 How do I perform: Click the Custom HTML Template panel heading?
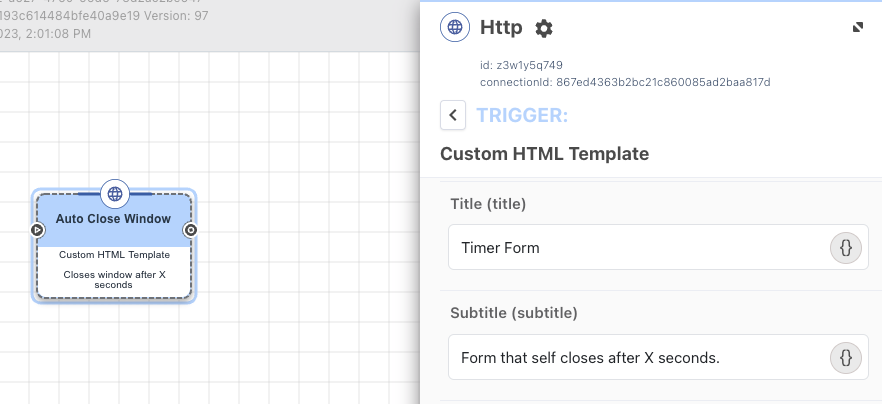tap(544, 154)
